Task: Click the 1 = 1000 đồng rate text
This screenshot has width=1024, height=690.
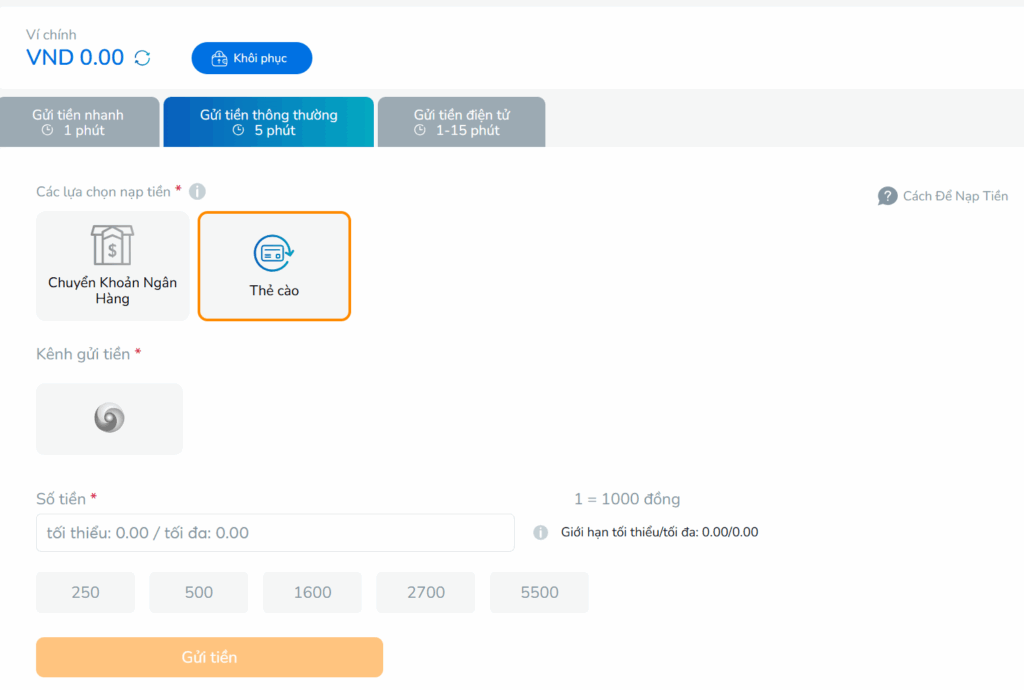Action: pyautogui.click(x=627, y=499)
